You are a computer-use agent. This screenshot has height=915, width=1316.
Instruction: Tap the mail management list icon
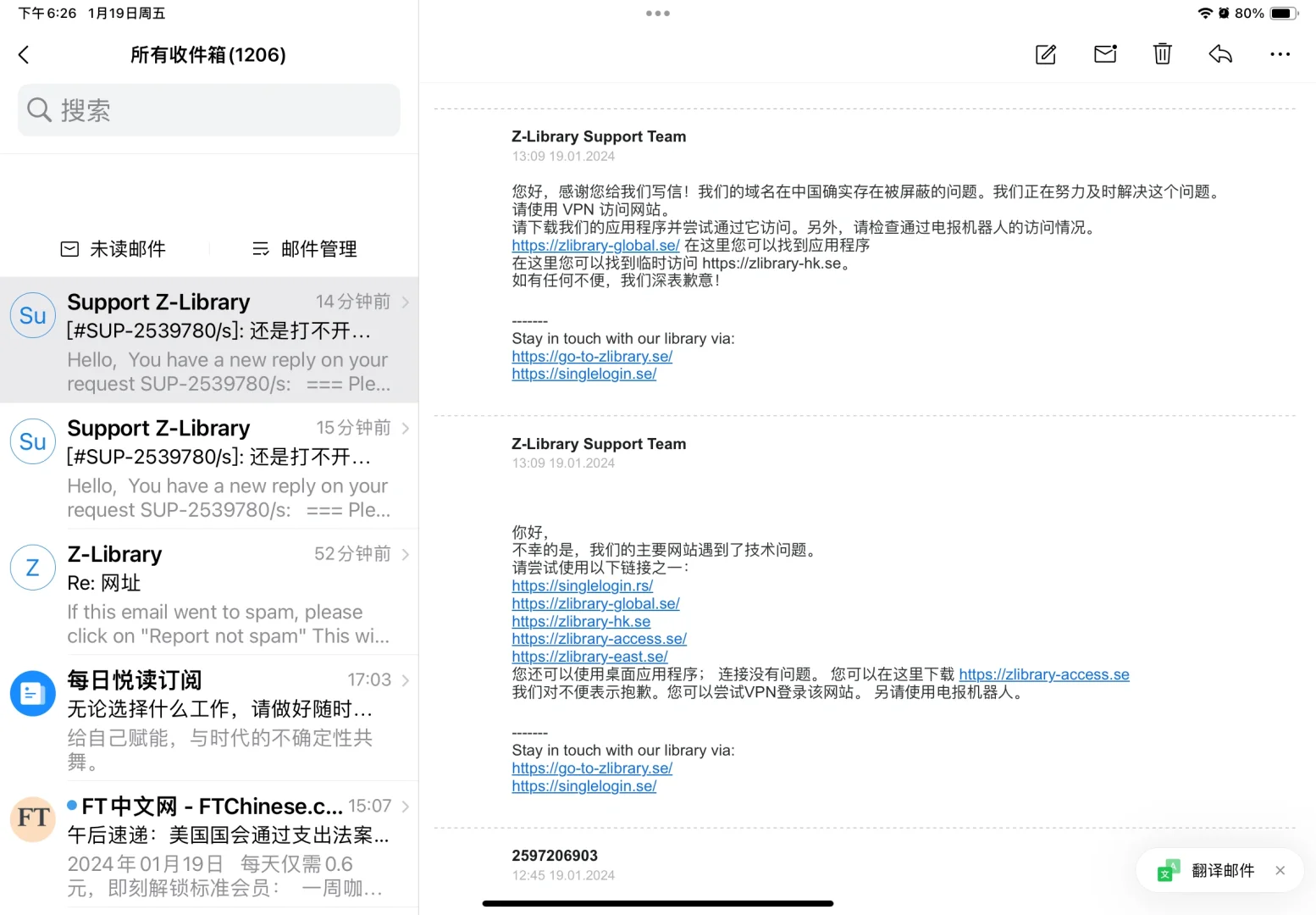pyautogui.click(x=261, y=249)
